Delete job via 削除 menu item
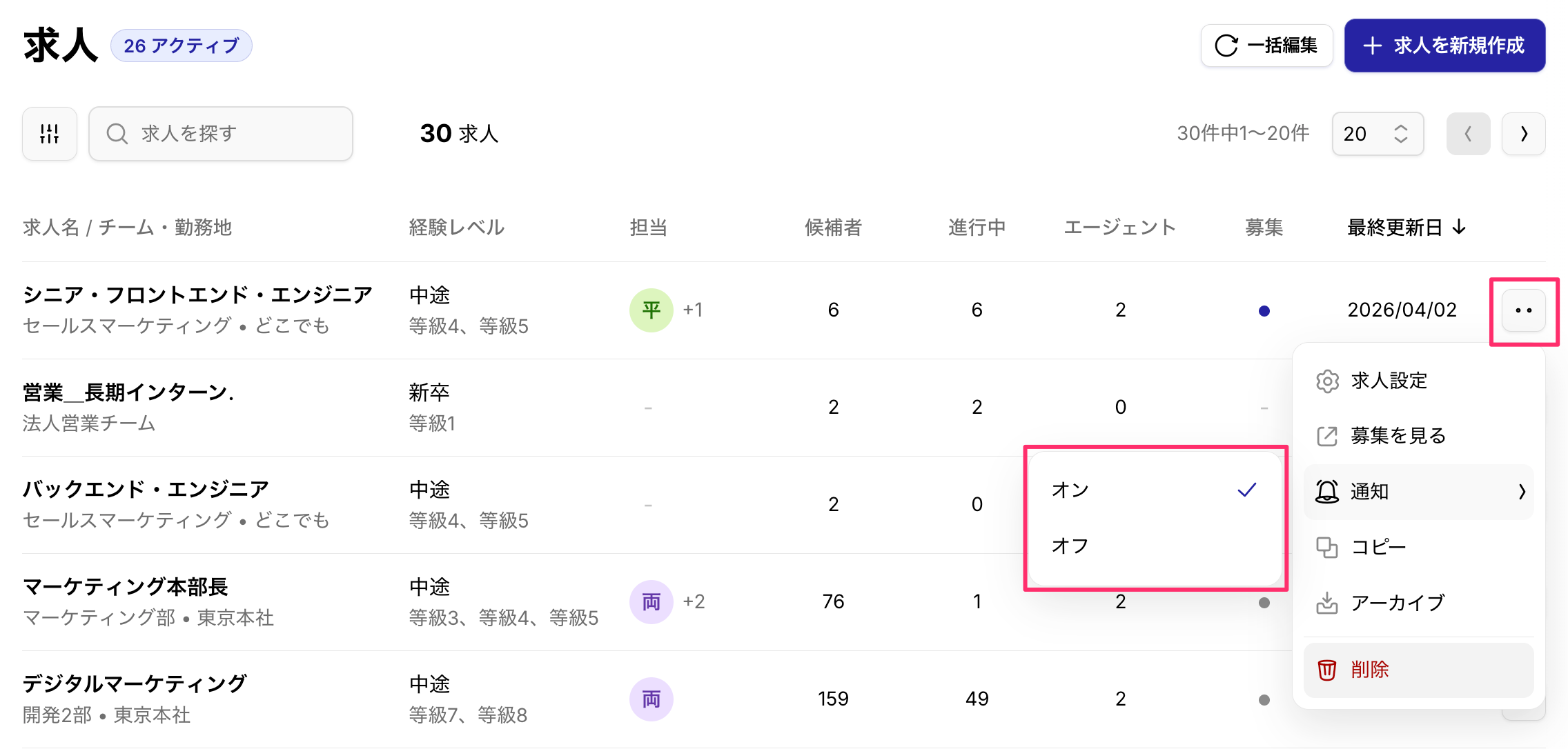The image size is (1568, 749). coord(1418,670)
